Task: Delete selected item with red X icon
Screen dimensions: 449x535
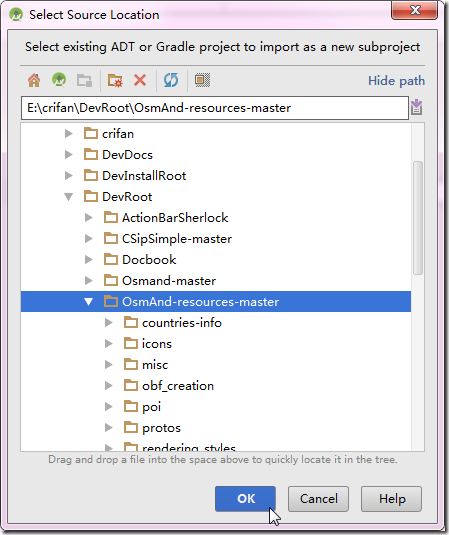Action: click(x=140, y=81)
